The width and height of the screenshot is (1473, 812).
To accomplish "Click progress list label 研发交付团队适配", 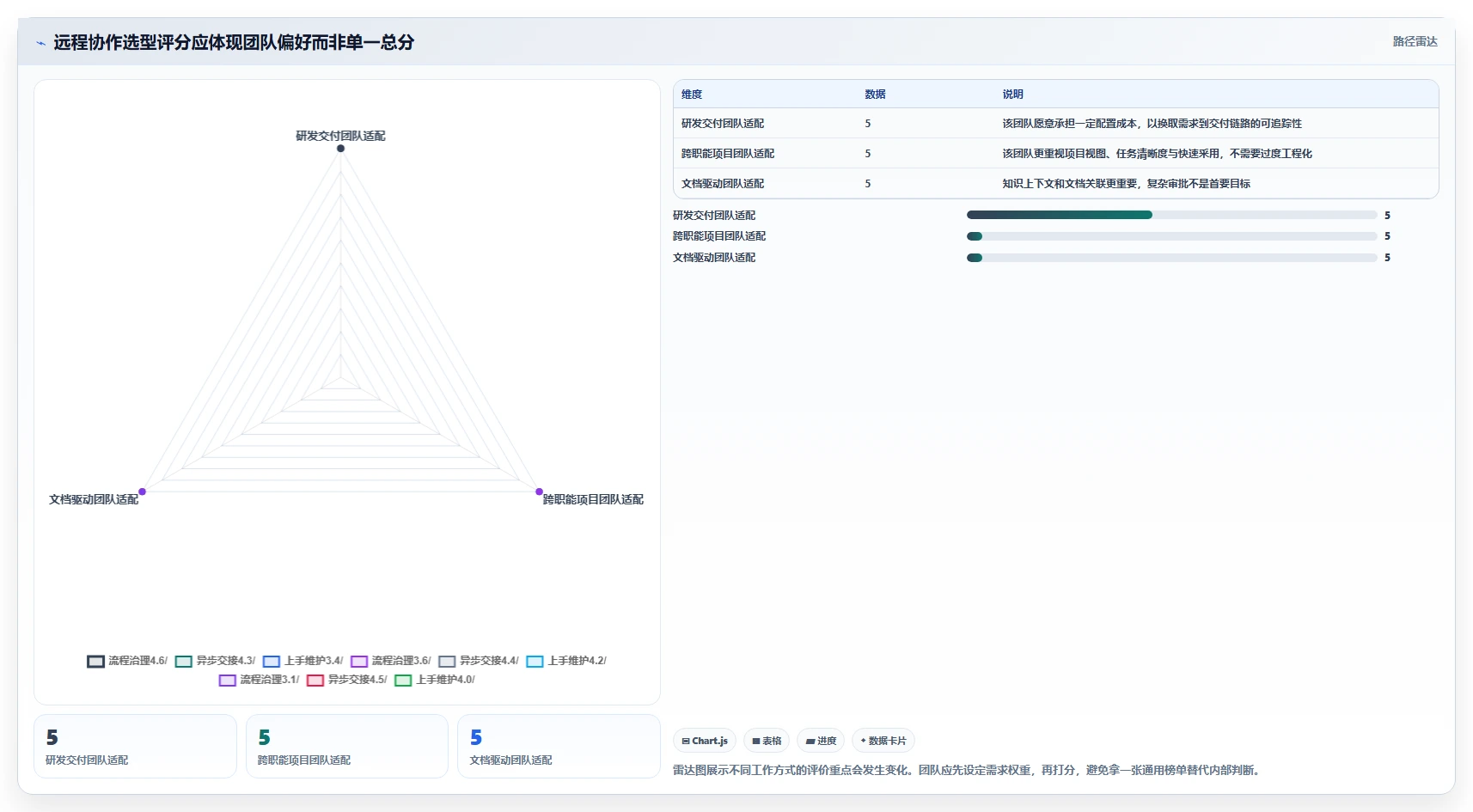I will [x=714, y=216].
